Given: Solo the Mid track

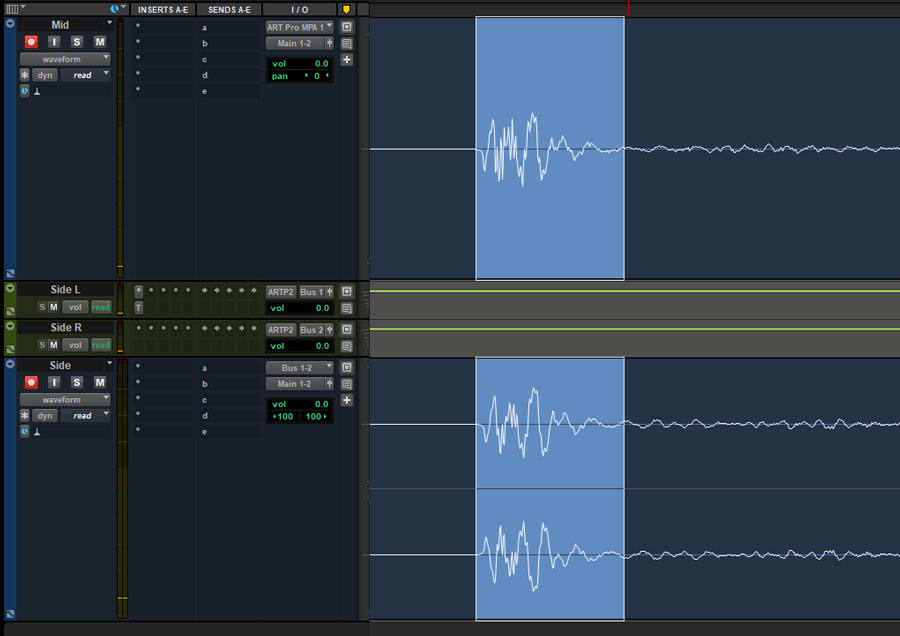Looking at the screenshot, I should [76, 42].
